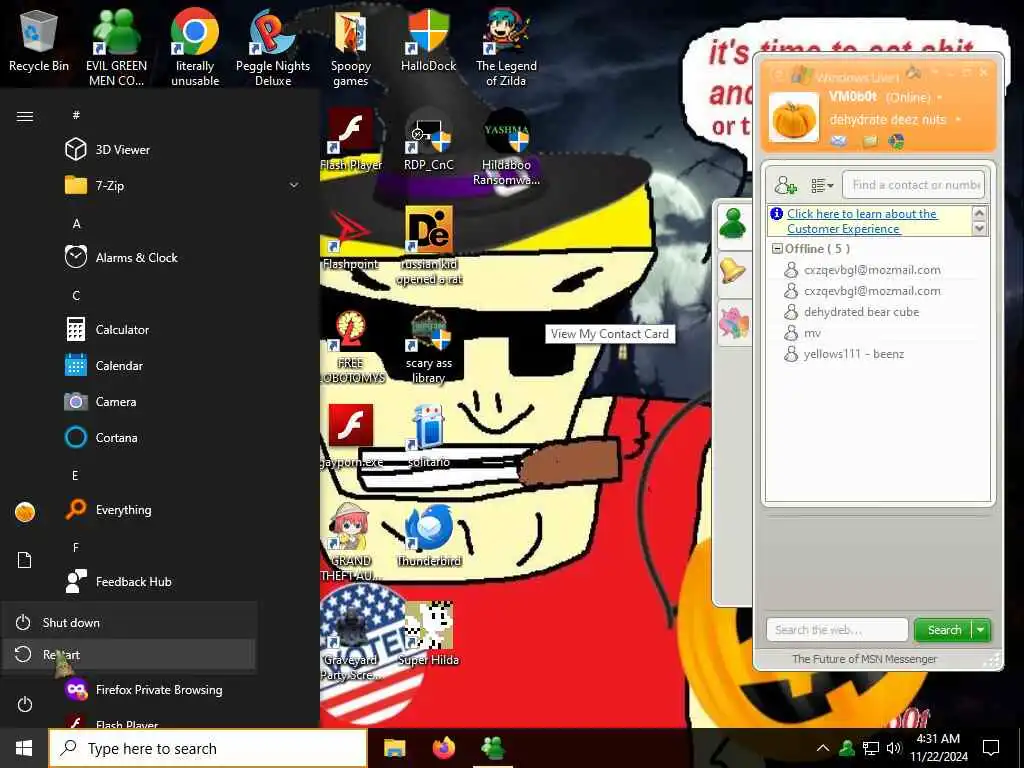Viewport: 1024px width, 768px height.
Task: Open the 'dehydrate deez nuts' personal message dropdown
Action: click(958, 120)
